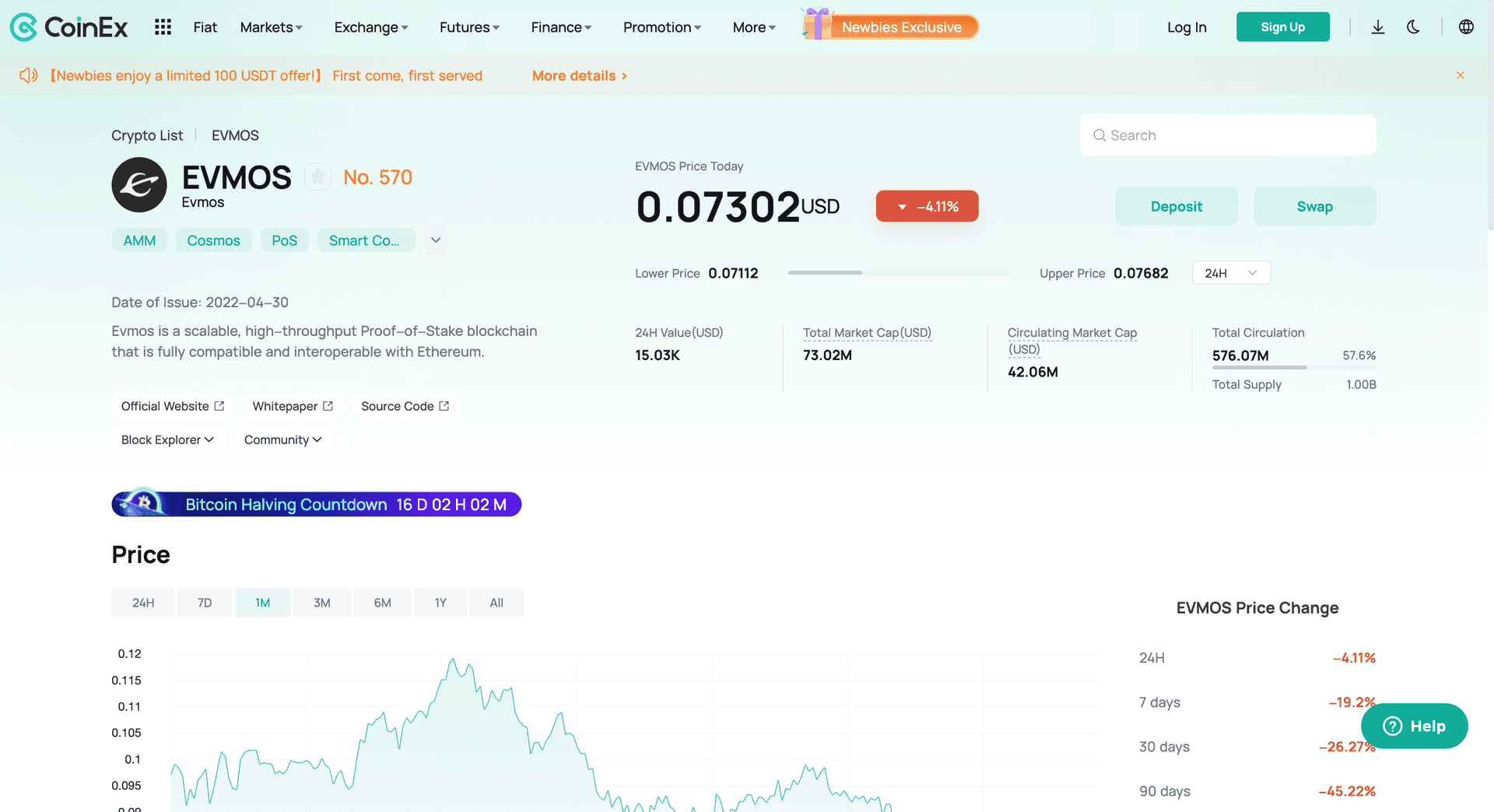The width and height of the screenshot is (1494, 812).
Task: Click the Cosmos tag
Action: (213, 240)
